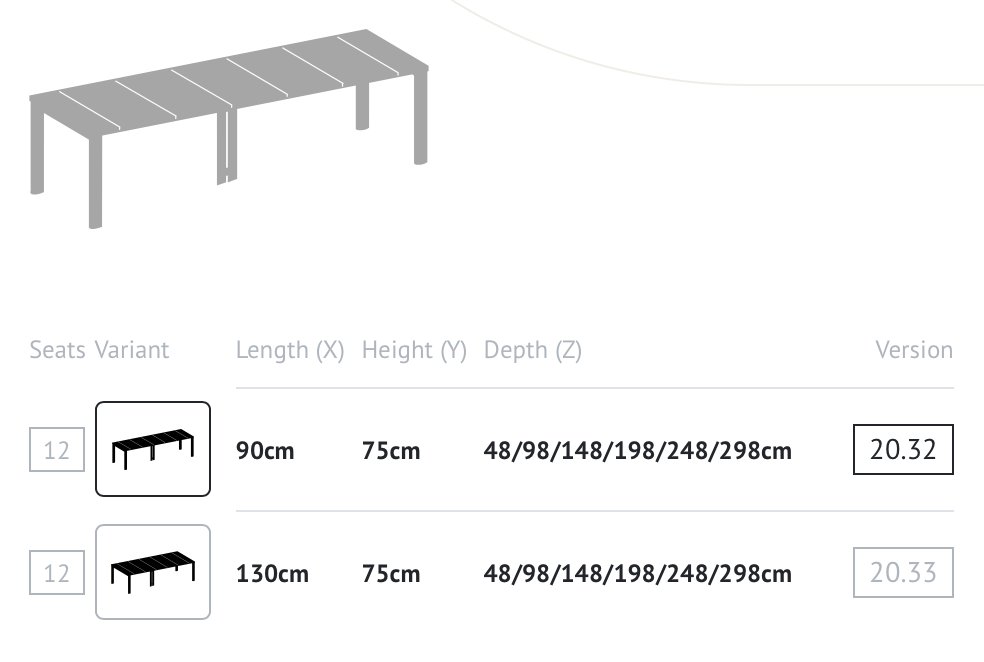Click the 130cm length value
The height and width of the screenshot is (662, 984).
272,574
